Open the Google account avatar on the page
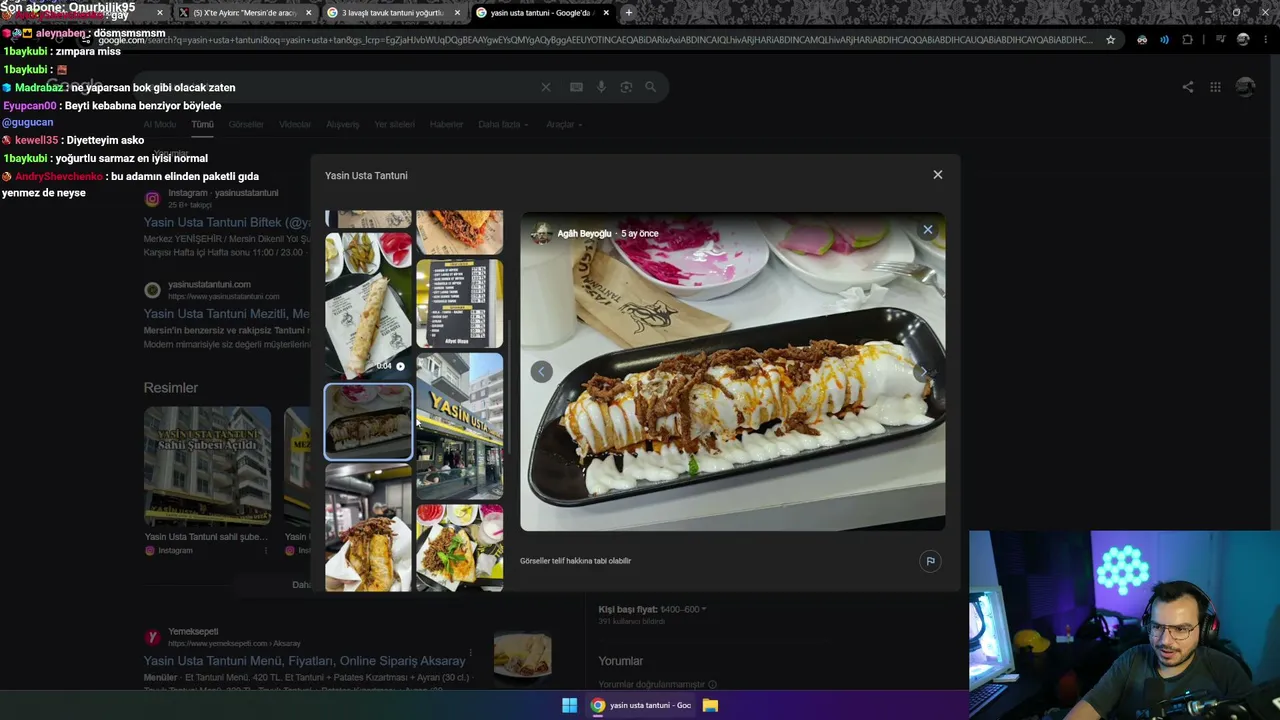This screenshot has height=720, width=1280. (x=1245, y=87)
